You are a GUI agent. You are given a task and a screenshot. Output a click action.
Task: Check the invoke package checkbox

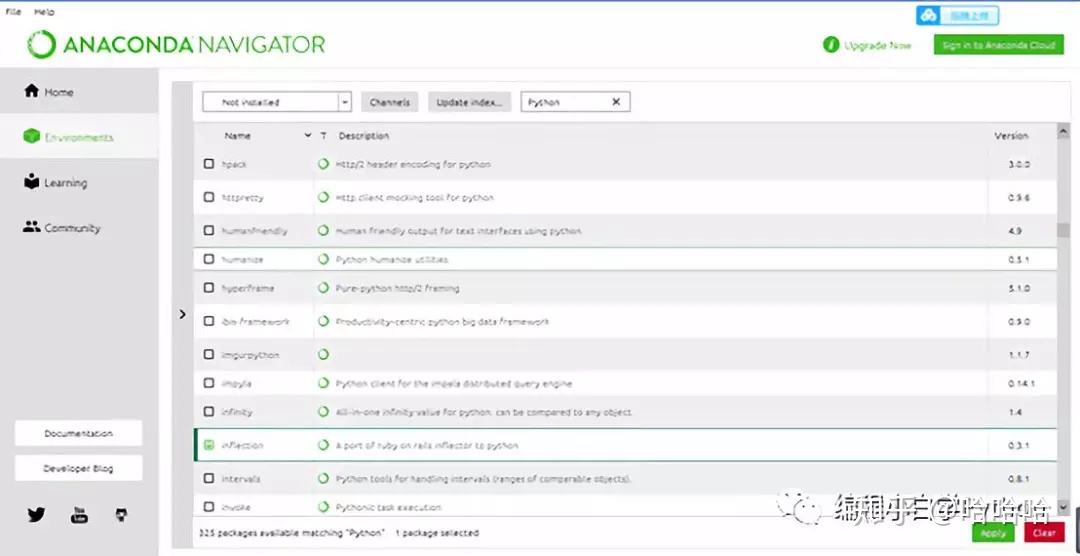click(209, 507)
